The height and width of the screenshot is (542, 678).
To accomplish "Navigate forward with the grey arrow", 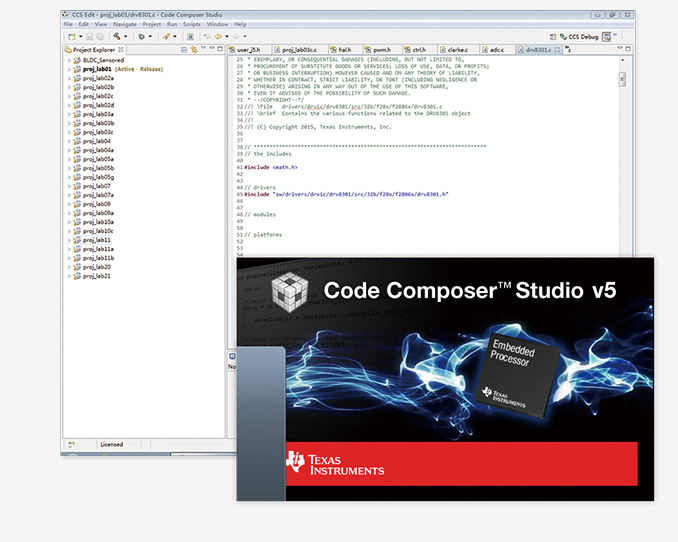I will pos(237,37).
